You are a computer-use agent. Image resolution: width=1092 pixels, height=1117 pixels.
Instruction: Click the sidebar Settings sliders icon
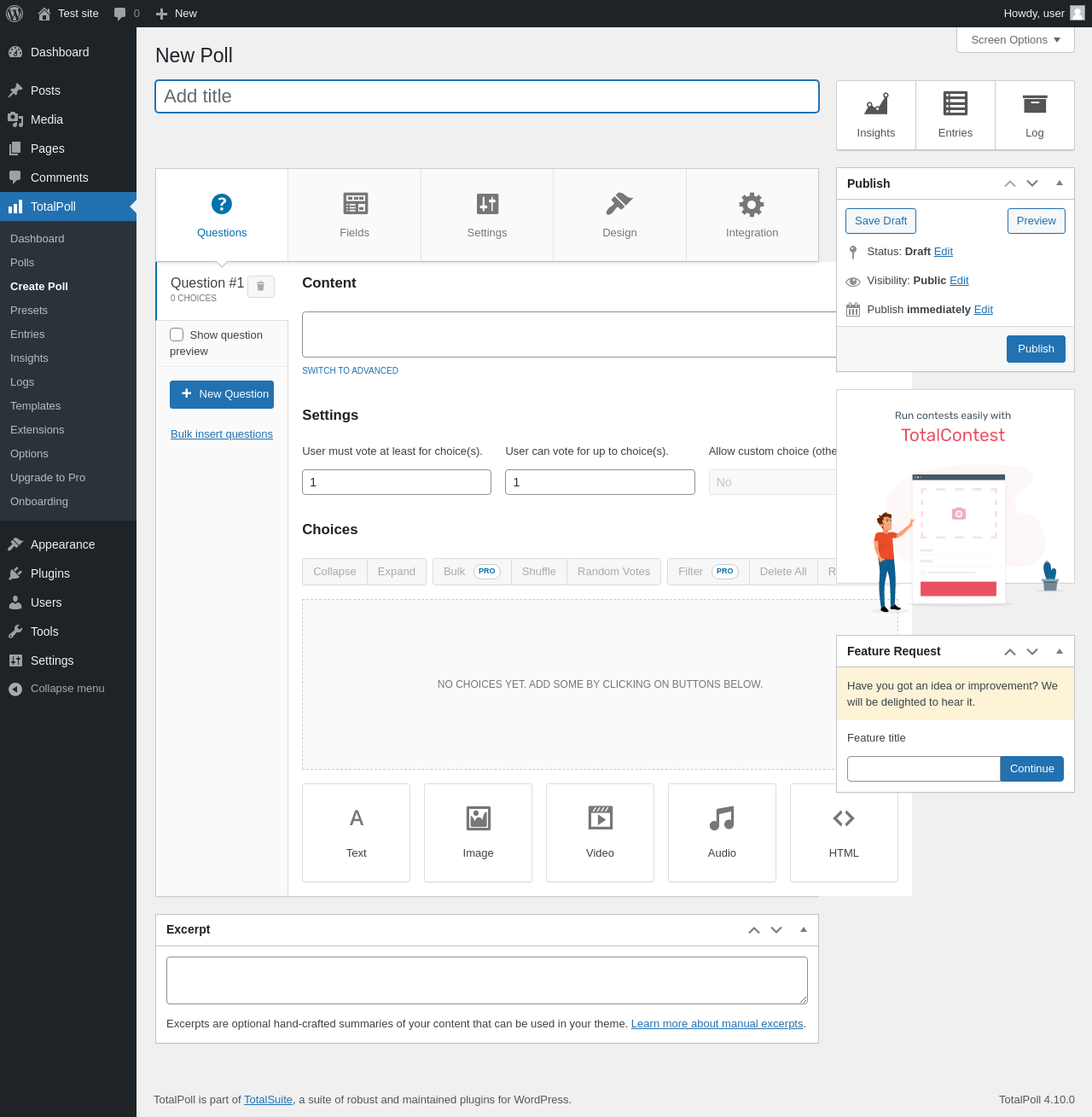click(15, 660)
